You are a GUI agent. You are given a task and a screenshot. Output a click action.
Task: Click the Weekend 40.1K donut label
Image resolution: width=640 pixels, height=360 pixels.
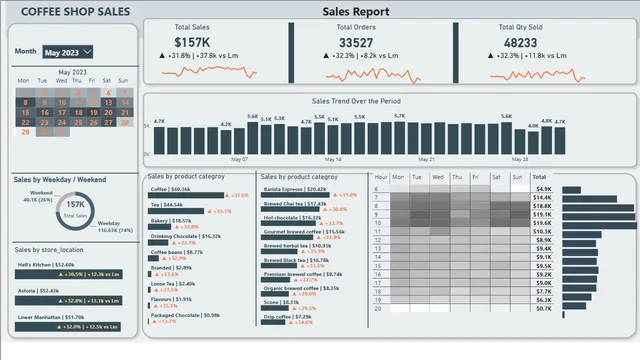[x=38, y=196]
